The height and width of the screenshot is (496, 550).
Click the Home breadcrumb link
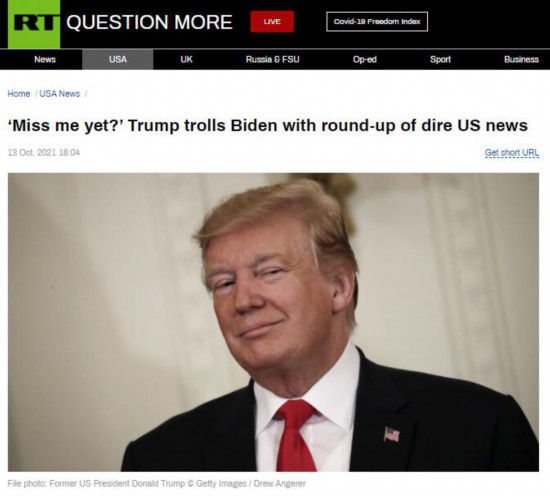tap(19, 94)
